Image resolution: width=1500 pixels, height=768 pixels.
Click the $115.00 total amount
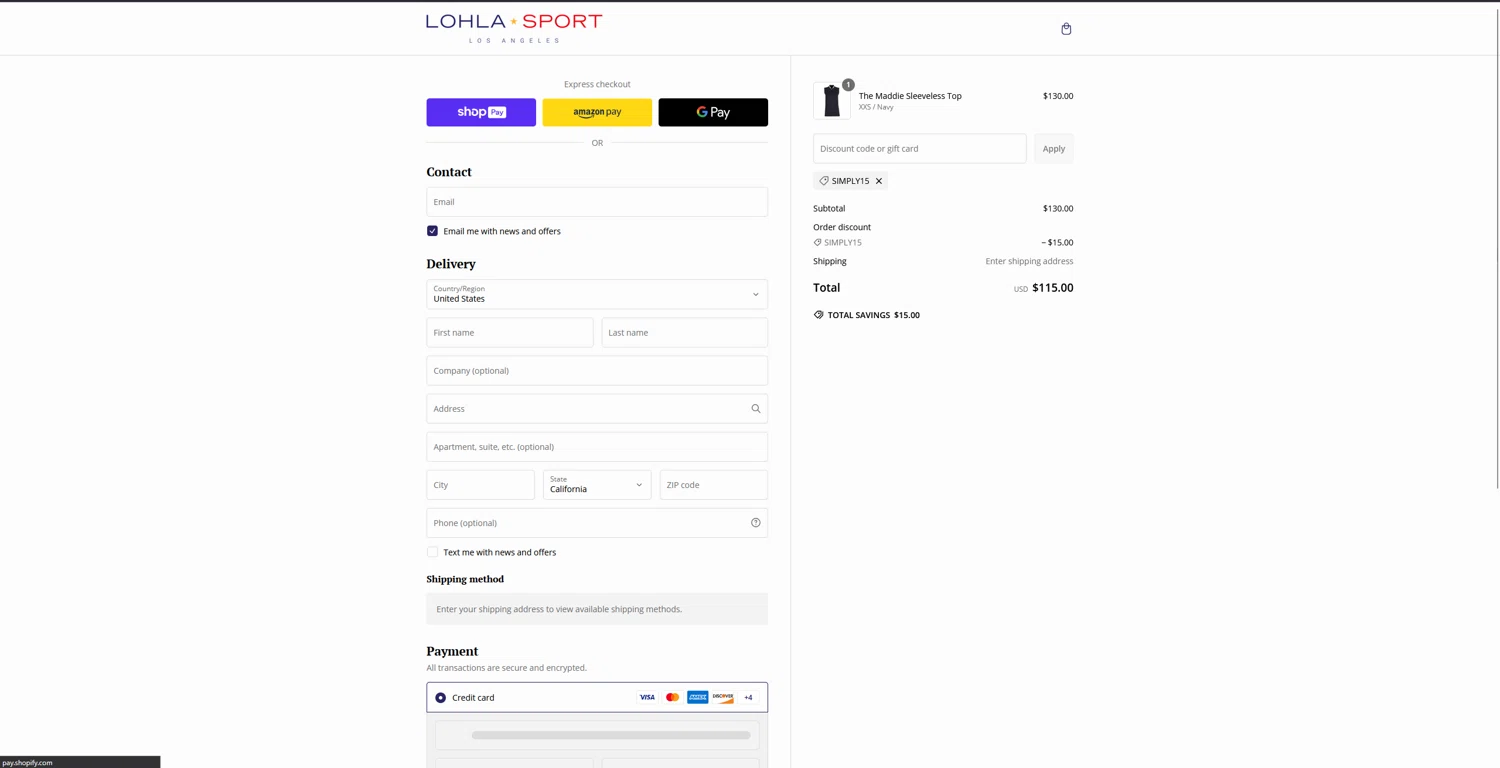[1053, 288]
